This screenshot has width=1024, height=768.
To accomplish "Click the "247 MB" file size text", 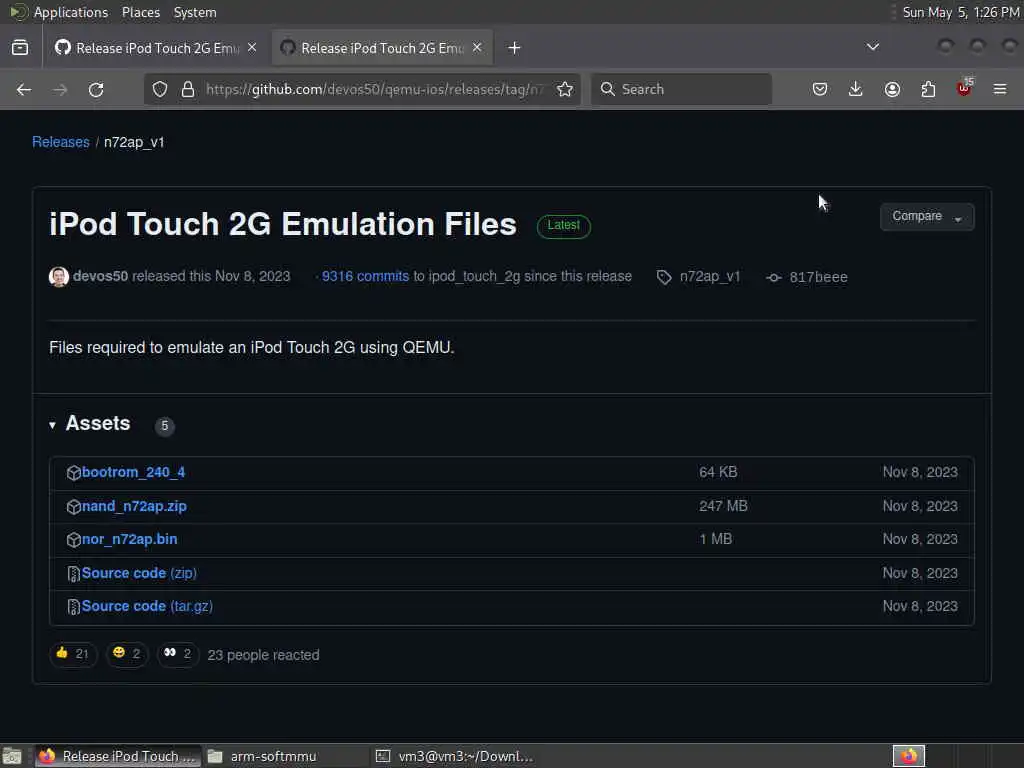I will coord(723,506).
